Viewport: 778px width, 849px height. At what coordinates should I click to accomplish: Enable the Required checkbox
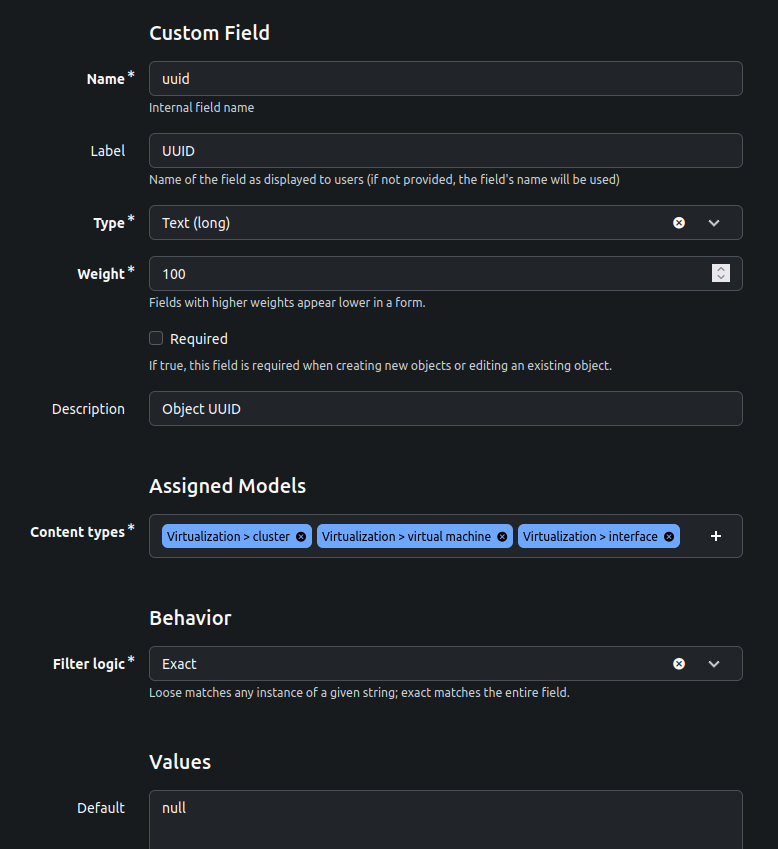(x=156, y=338)
